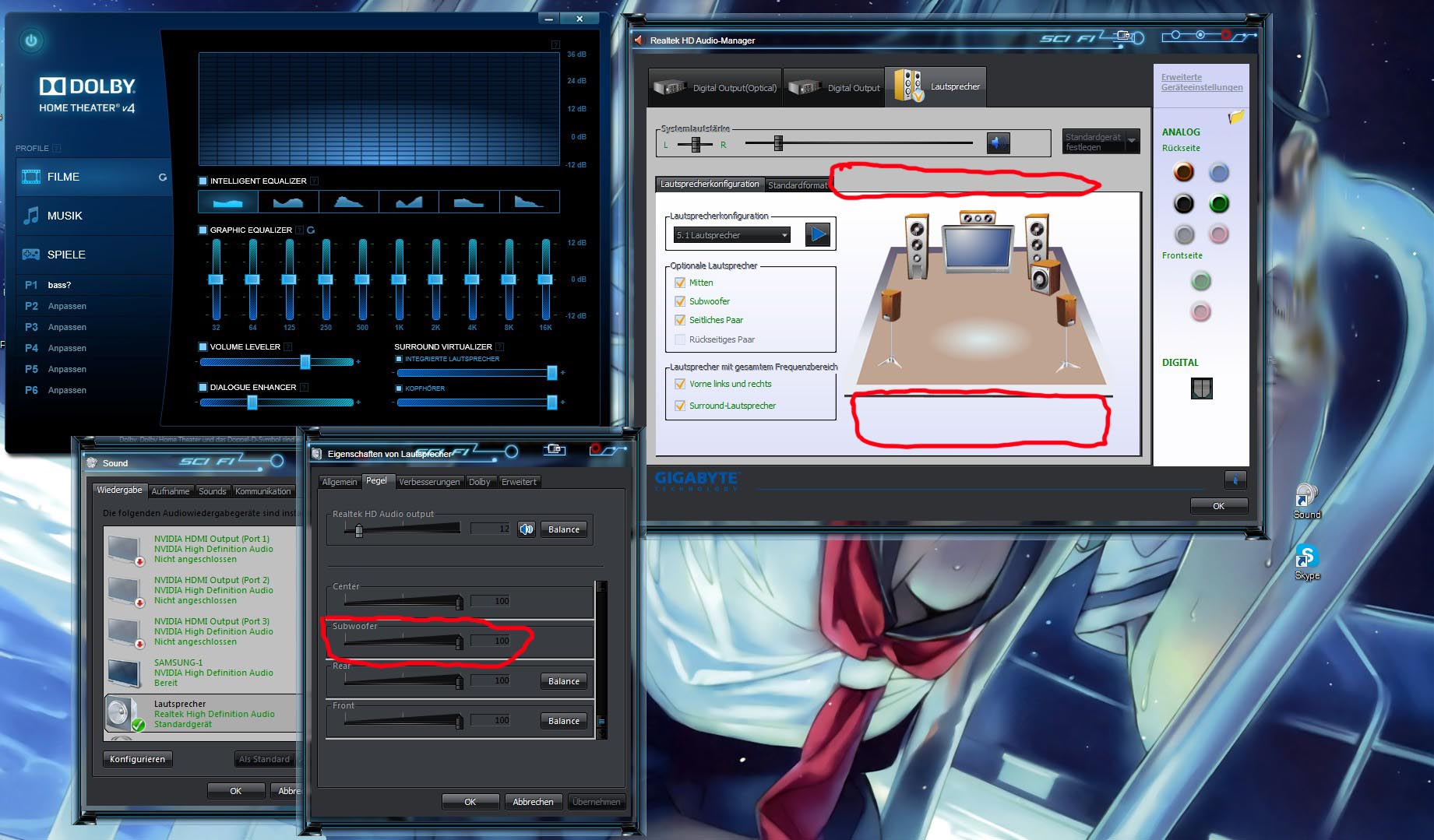
Task: Select SAMSUNG-1 playback device in the list
Action: [x=203, y=673]
